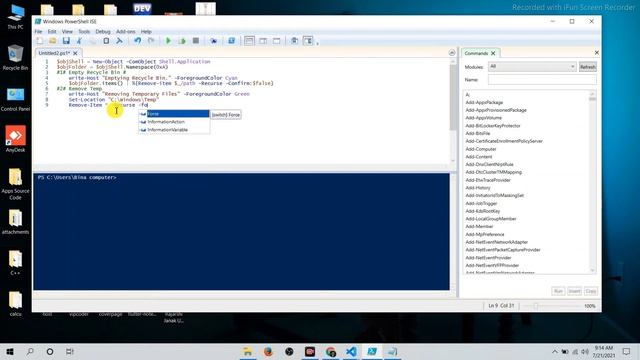
Task: Run the script with the green play icon
Action: tap(168, 41)
